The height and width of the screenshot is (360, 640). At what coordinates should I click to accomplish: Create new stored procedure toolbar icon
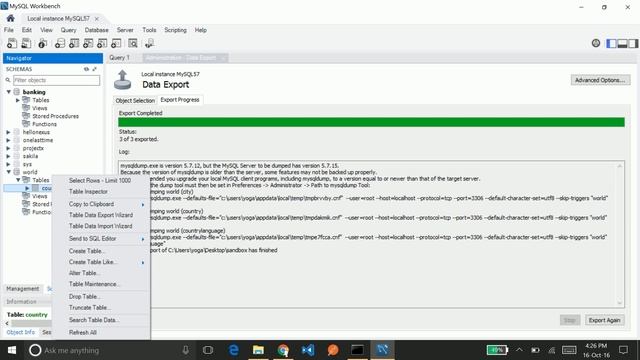click(102, 43)
